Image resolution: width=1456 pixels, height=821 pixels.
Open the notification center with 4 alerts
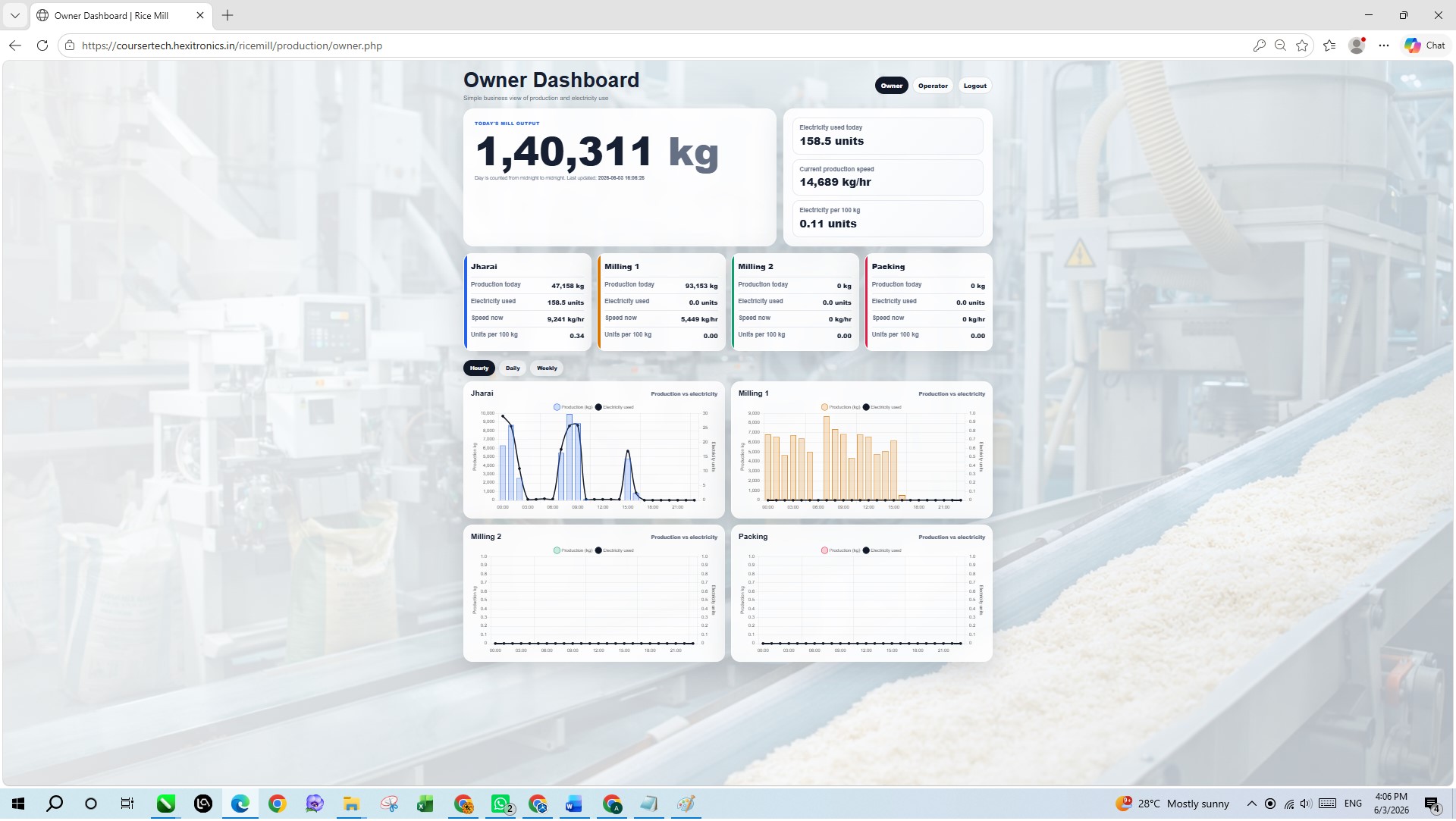1432,805
